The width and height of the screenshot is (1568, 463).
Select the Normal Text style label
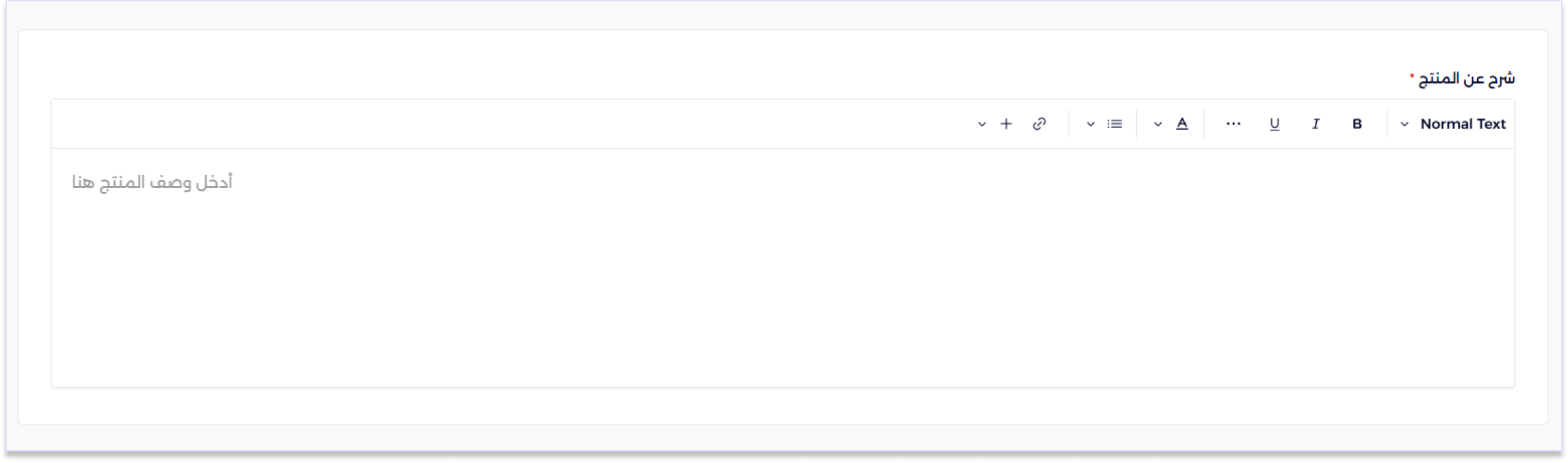(1463, 124)
